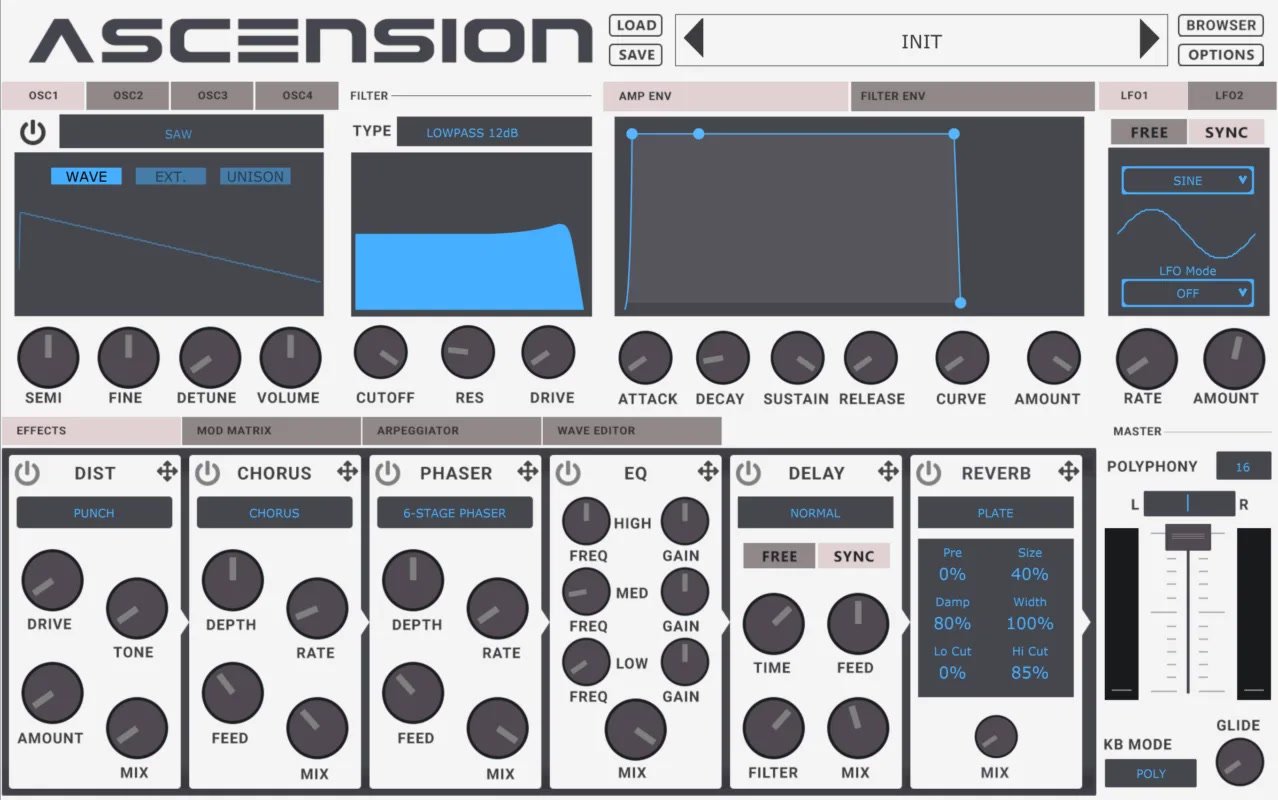Enable the DIST effect power button

[27, 473]
